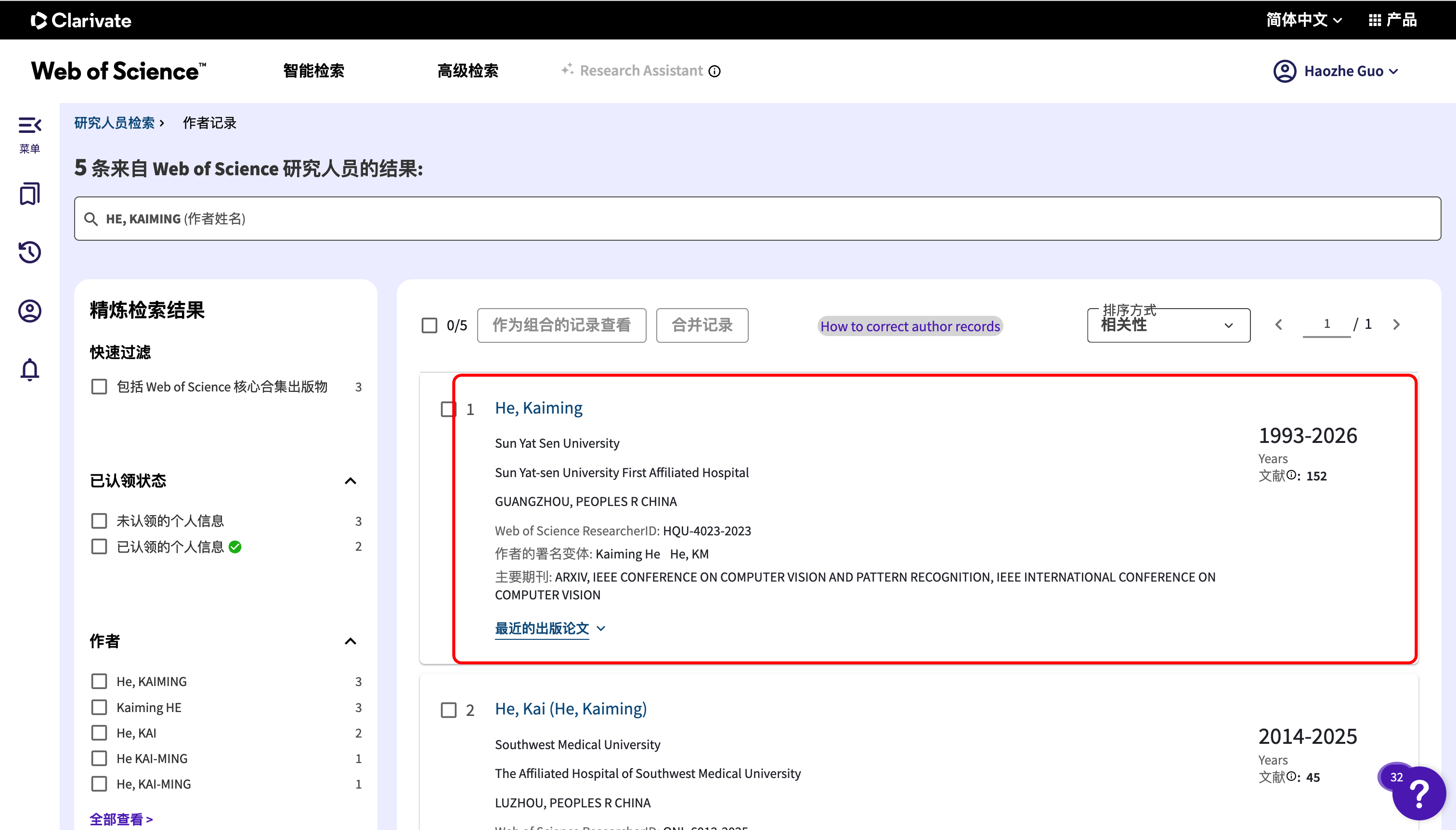Go to next results page arrow
The height and width of the screenshot is (830, 1456).
click(1396, 324)
